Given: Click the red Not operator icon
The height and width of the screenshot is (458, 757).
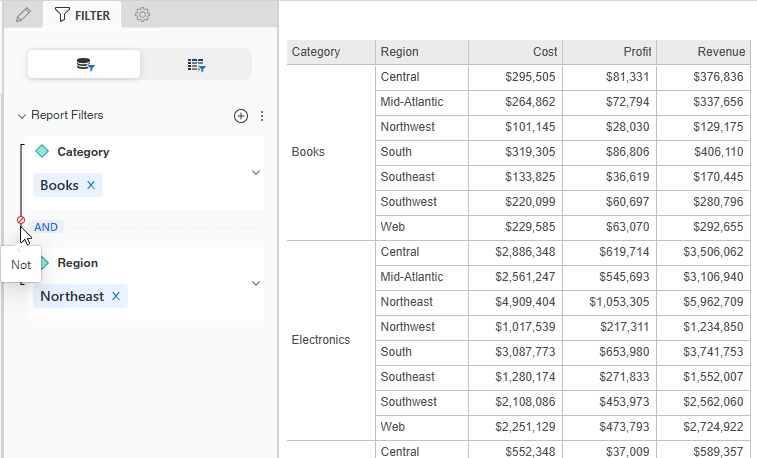Looking at the screenshot, I should click(21, 220).
